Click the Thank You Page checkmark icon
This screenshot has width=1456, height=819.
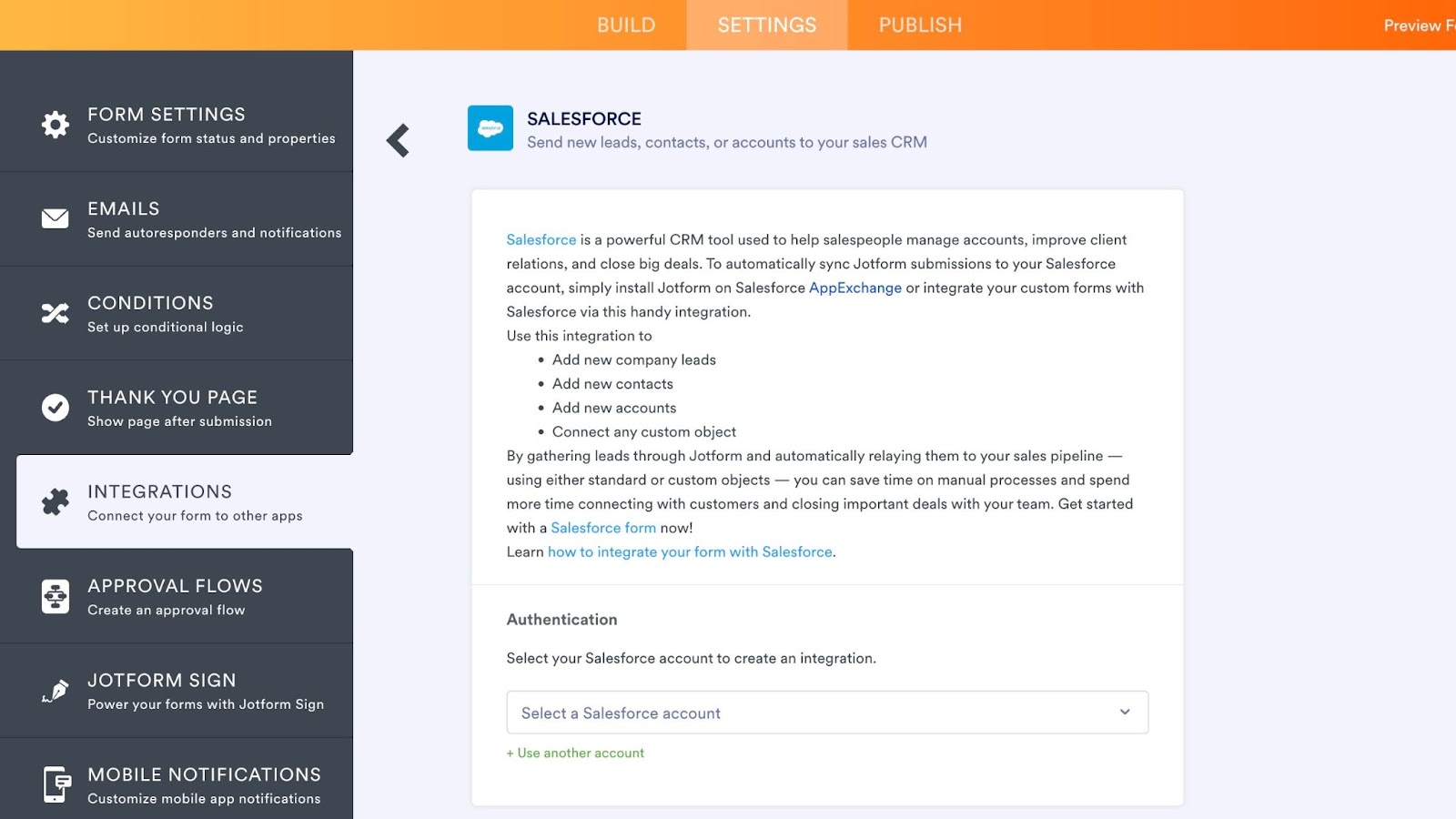coord(56,407)
